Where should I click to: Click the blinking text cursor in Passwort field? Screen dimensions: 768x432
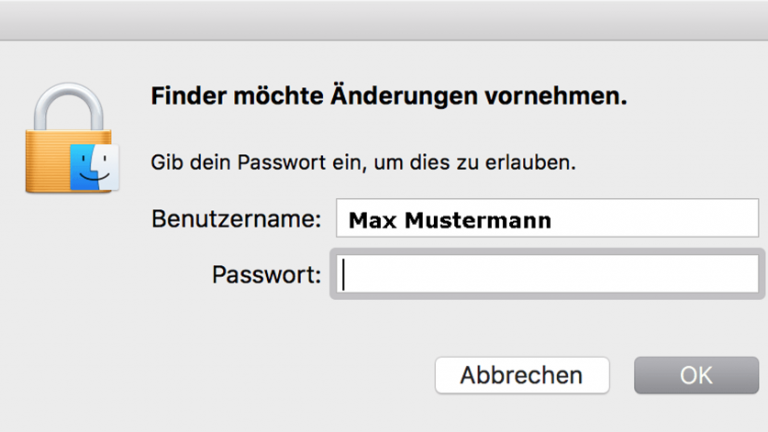tap(343, 275)
